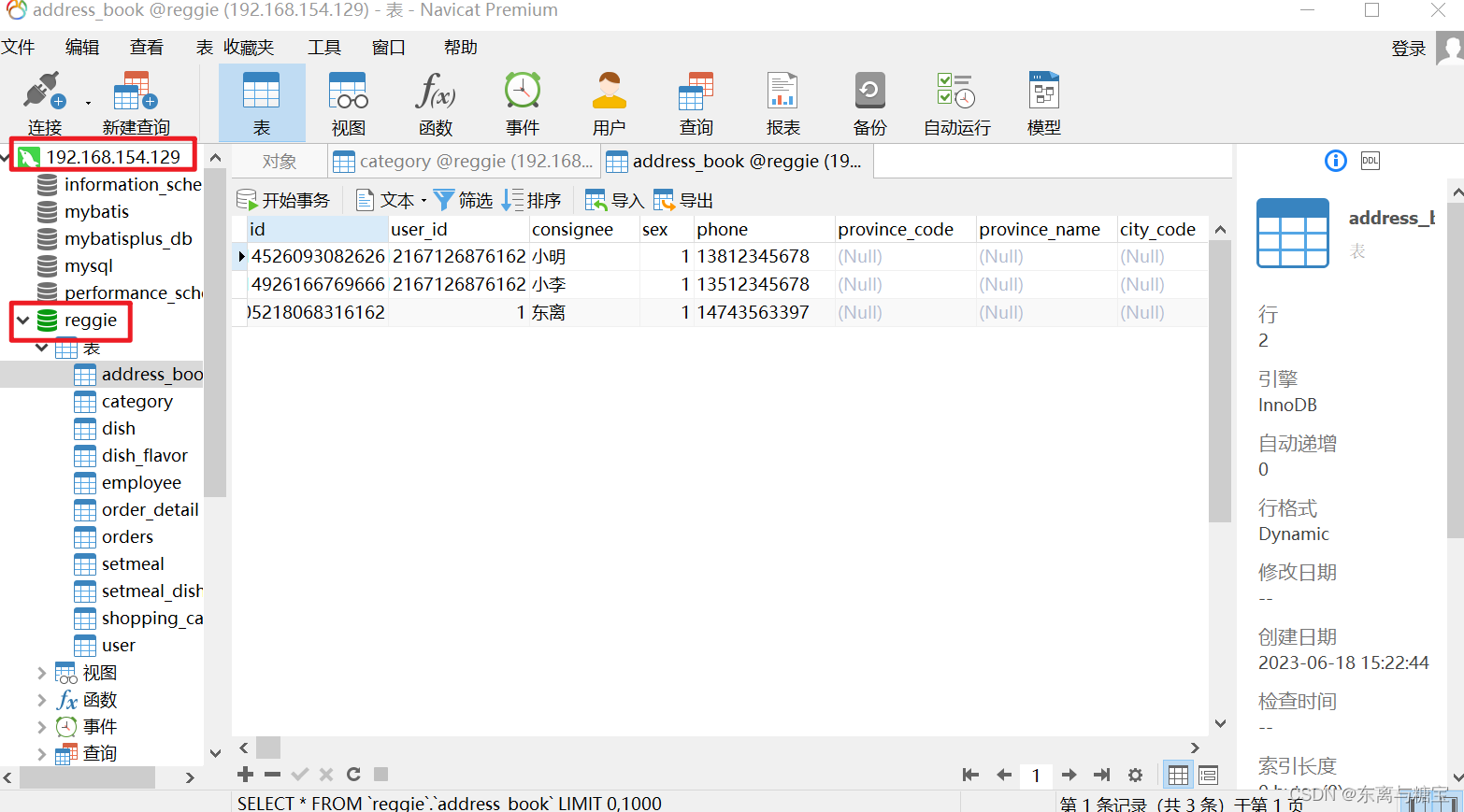
Task: Open the Backup (备份) tool
Action: (869, 104)
